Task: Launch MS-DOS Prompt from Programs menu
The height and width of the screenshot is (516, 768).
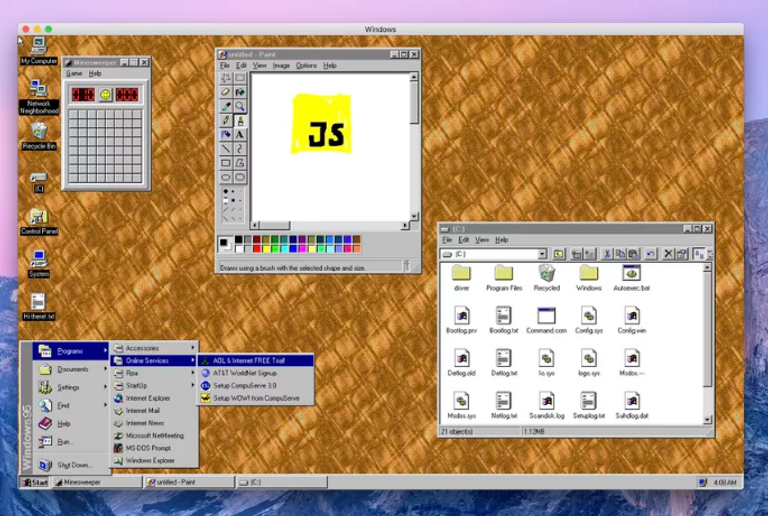Action: [150, 448]
